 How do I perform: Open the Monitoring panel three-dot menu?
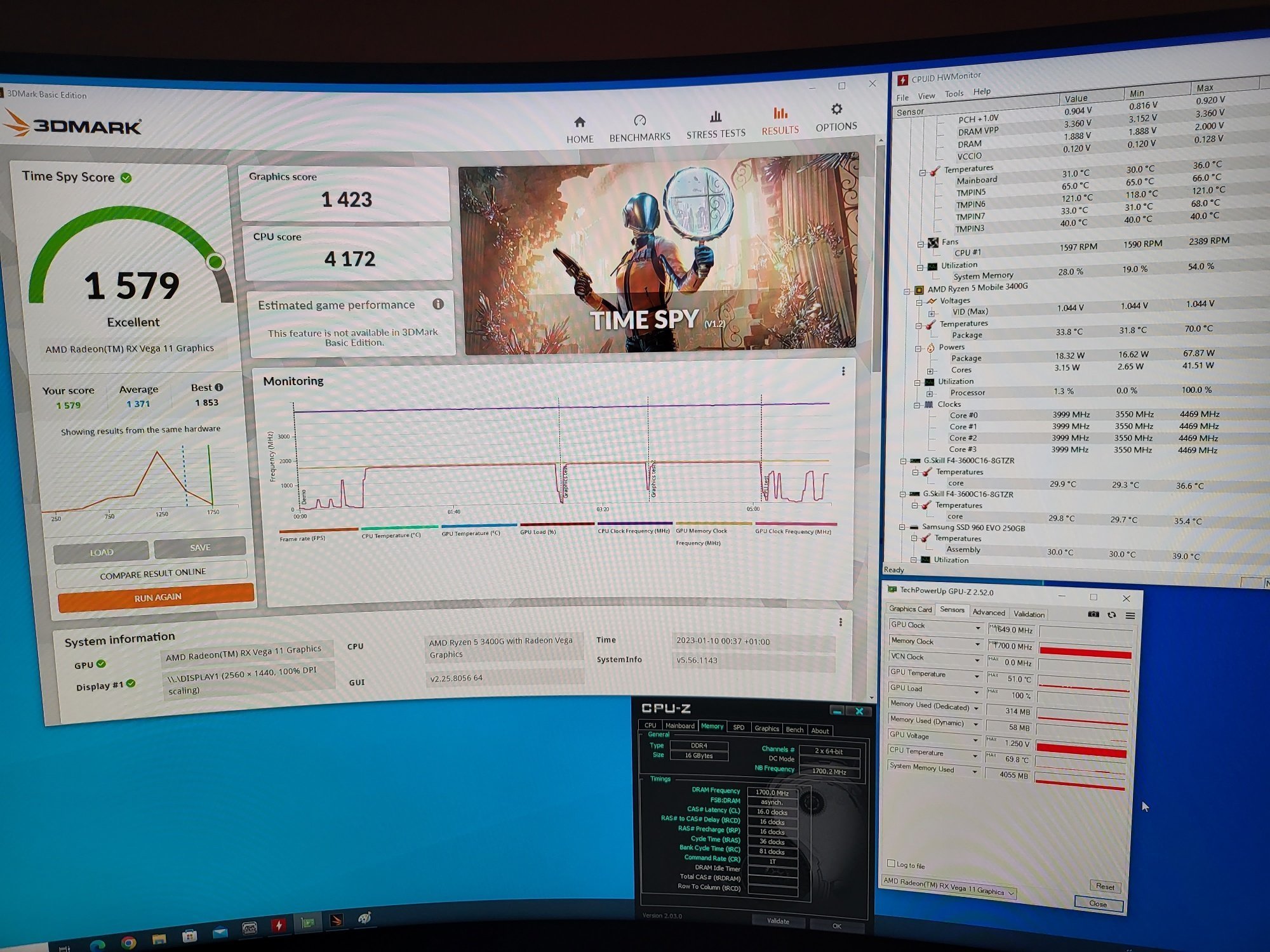click(843, 371)
